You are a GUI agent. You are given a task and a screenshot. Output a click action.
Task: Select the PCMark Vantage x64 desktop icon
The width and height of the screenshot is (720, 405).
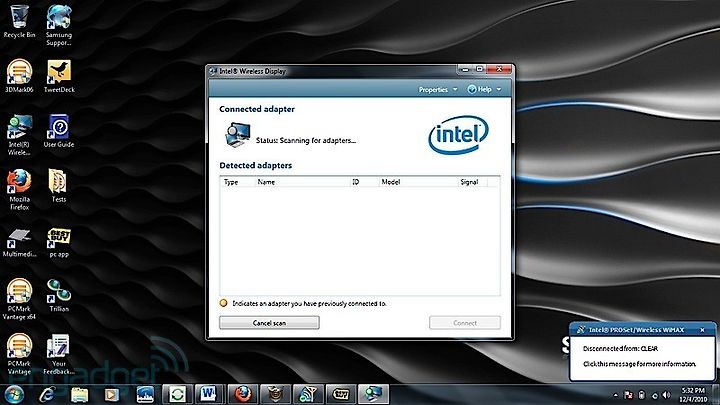pyautogui.click(x=19, y=299)
